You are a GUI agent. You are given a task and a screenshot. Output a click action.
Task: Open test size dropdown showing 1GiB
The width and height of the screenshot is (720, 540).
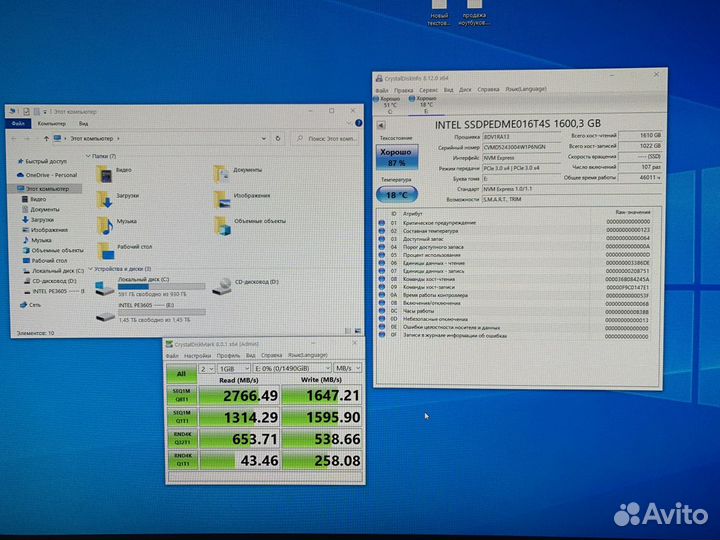point(234,368)
